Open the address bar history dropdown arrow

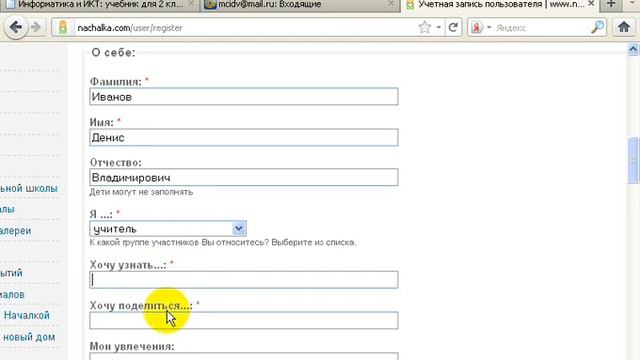click(438, 27)
